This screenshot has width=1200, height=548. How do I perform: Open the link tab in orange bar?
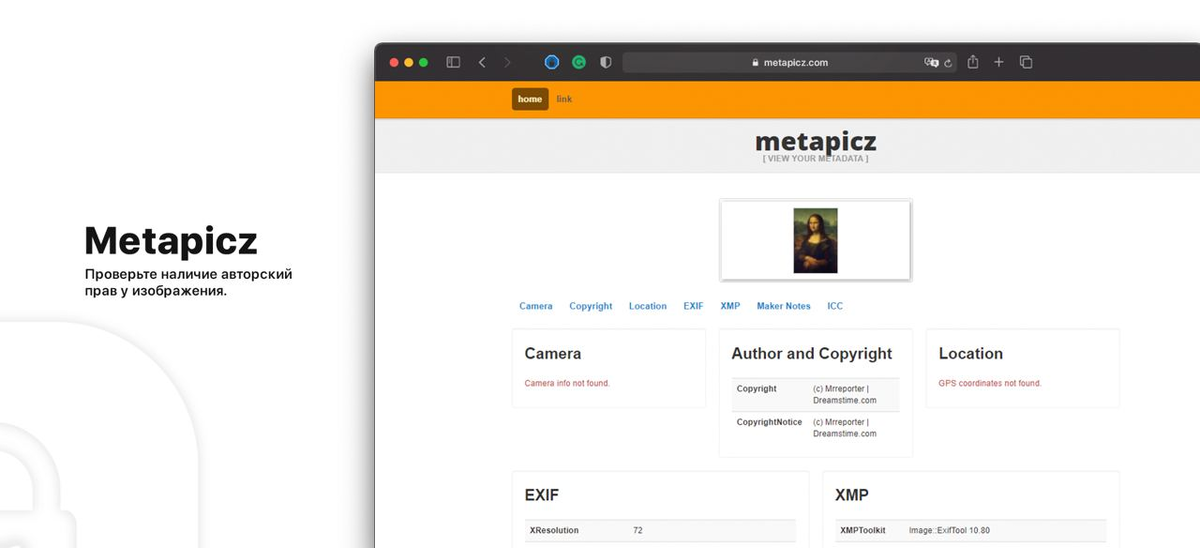pyautogui.click(x=564, y=99)
